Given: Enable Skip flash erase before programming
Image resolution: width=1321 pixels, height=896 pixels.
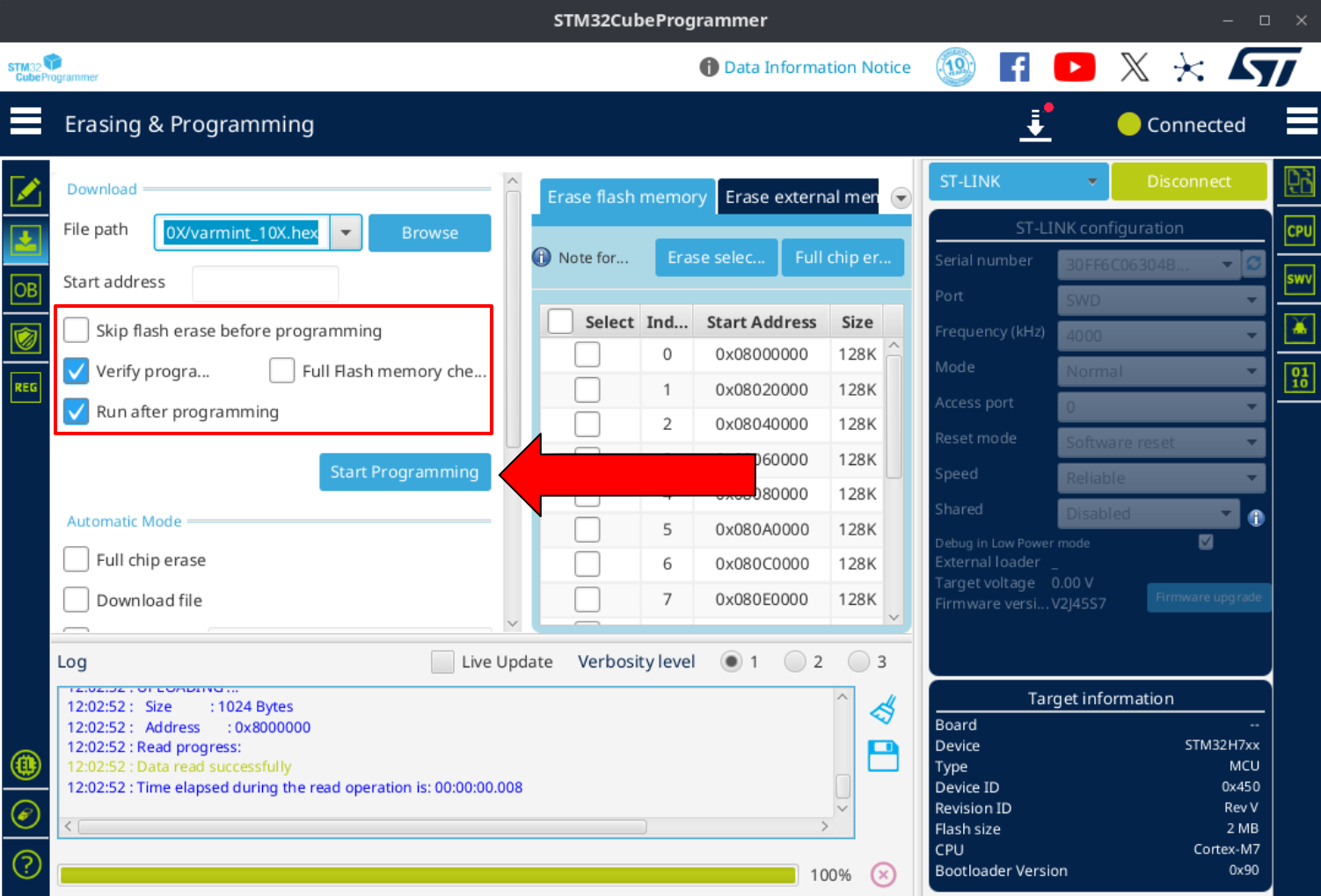Looking at the screenshot, I should [x=77, y=331].
